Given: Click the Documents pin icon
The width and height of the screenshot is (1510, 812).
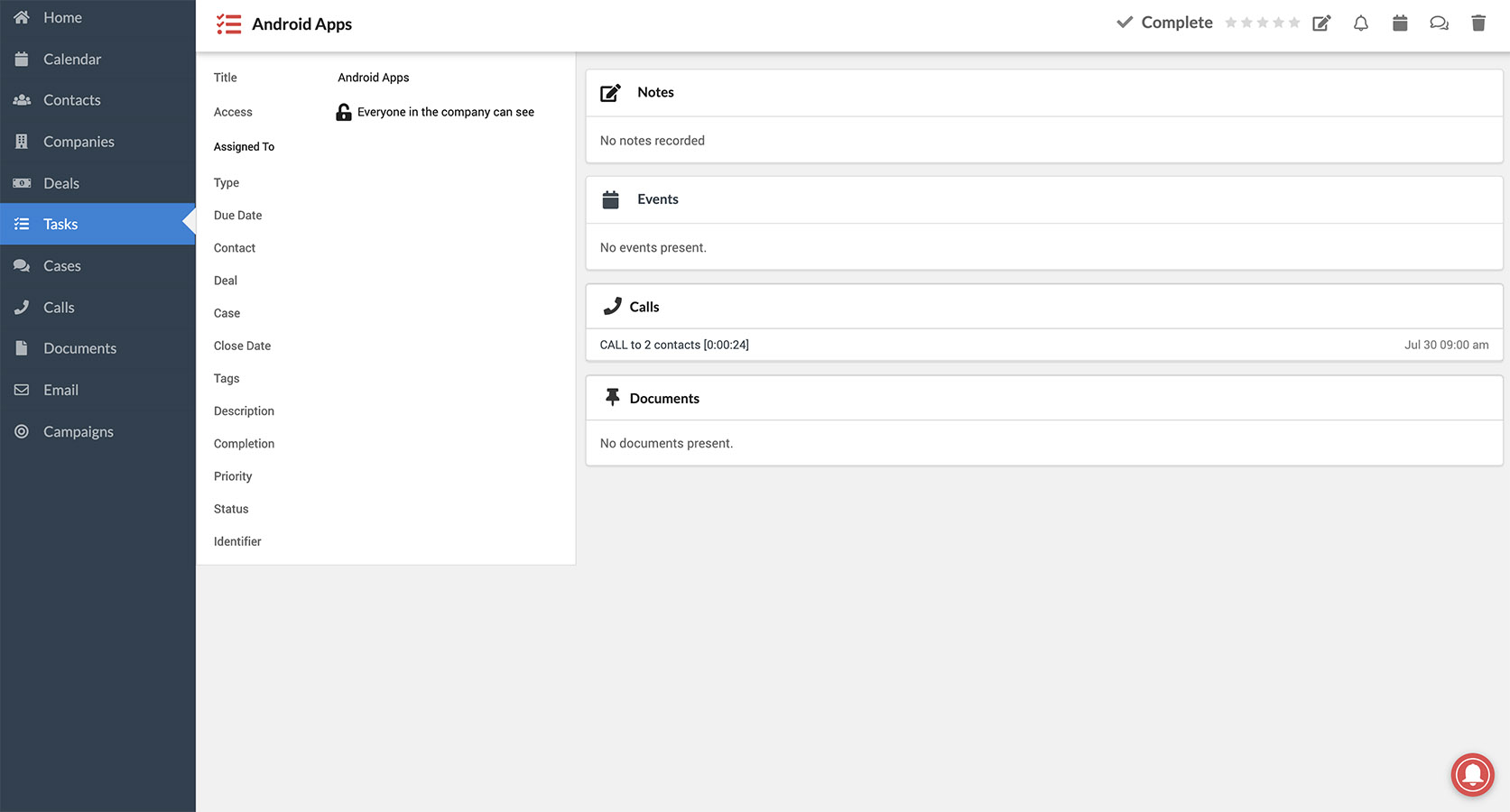Looking at the screenshot, I should (613, 397).
